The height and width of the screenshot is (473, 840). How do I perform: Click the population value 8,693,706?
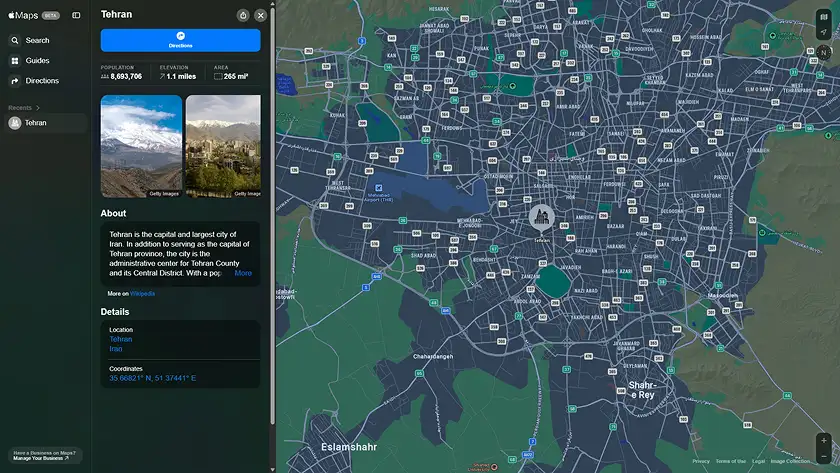click(126, 77)
